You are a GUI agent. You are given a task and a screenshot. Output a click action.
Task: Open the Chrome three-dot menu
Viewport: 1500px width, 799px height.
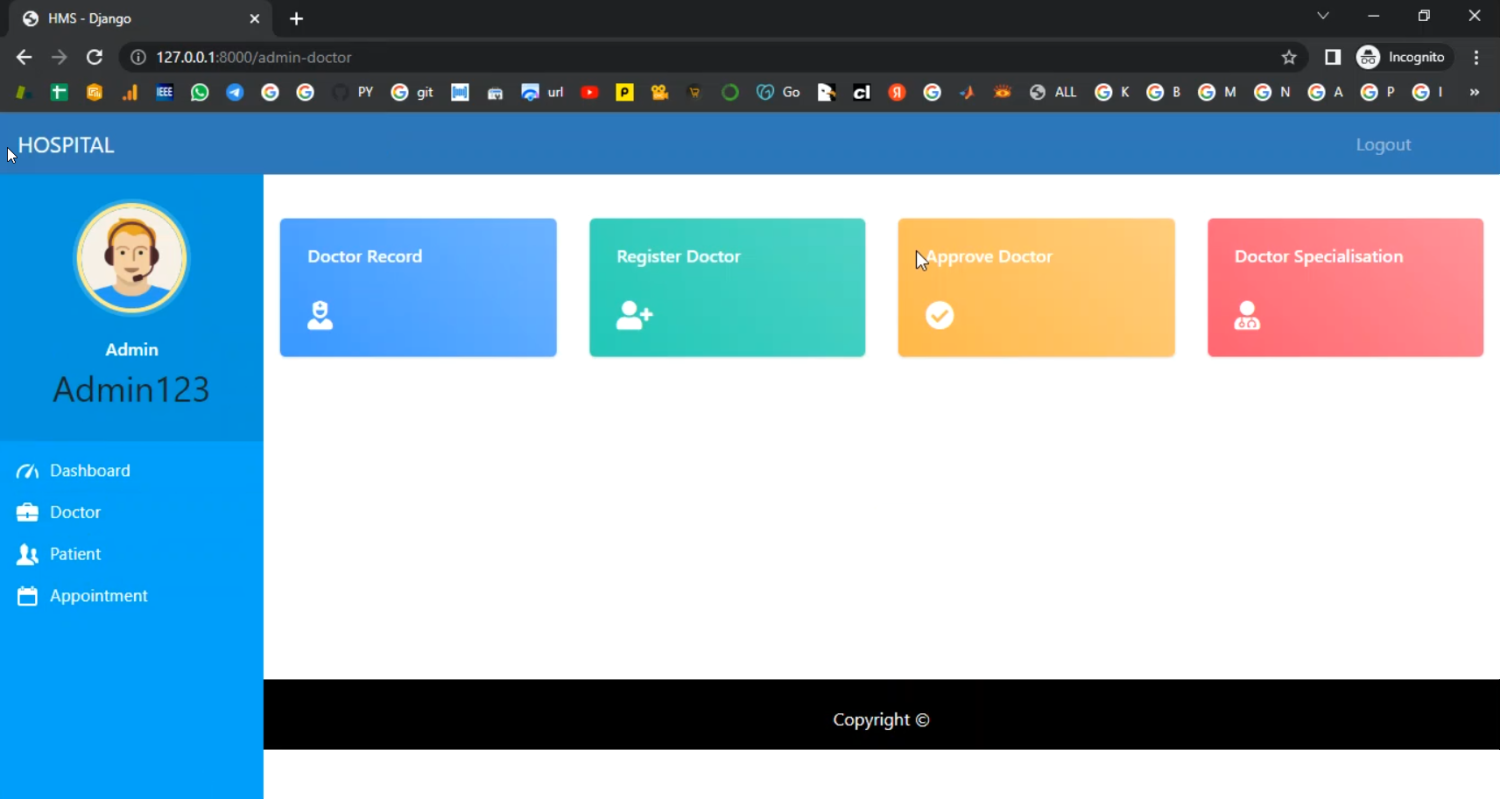click(1476, 57)
